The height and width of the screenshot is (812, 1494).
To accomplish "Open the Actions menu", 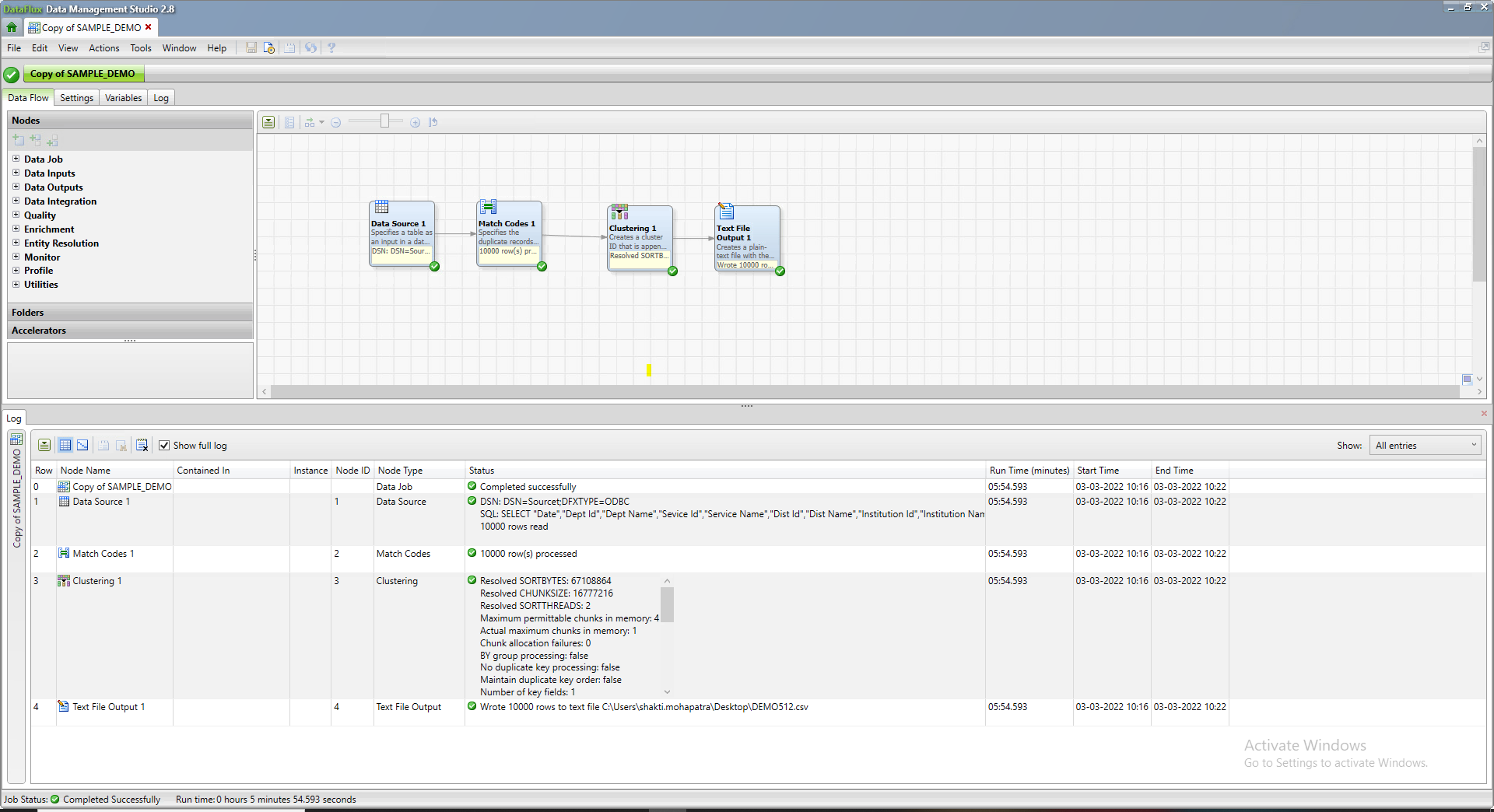I will coord(103,47).
